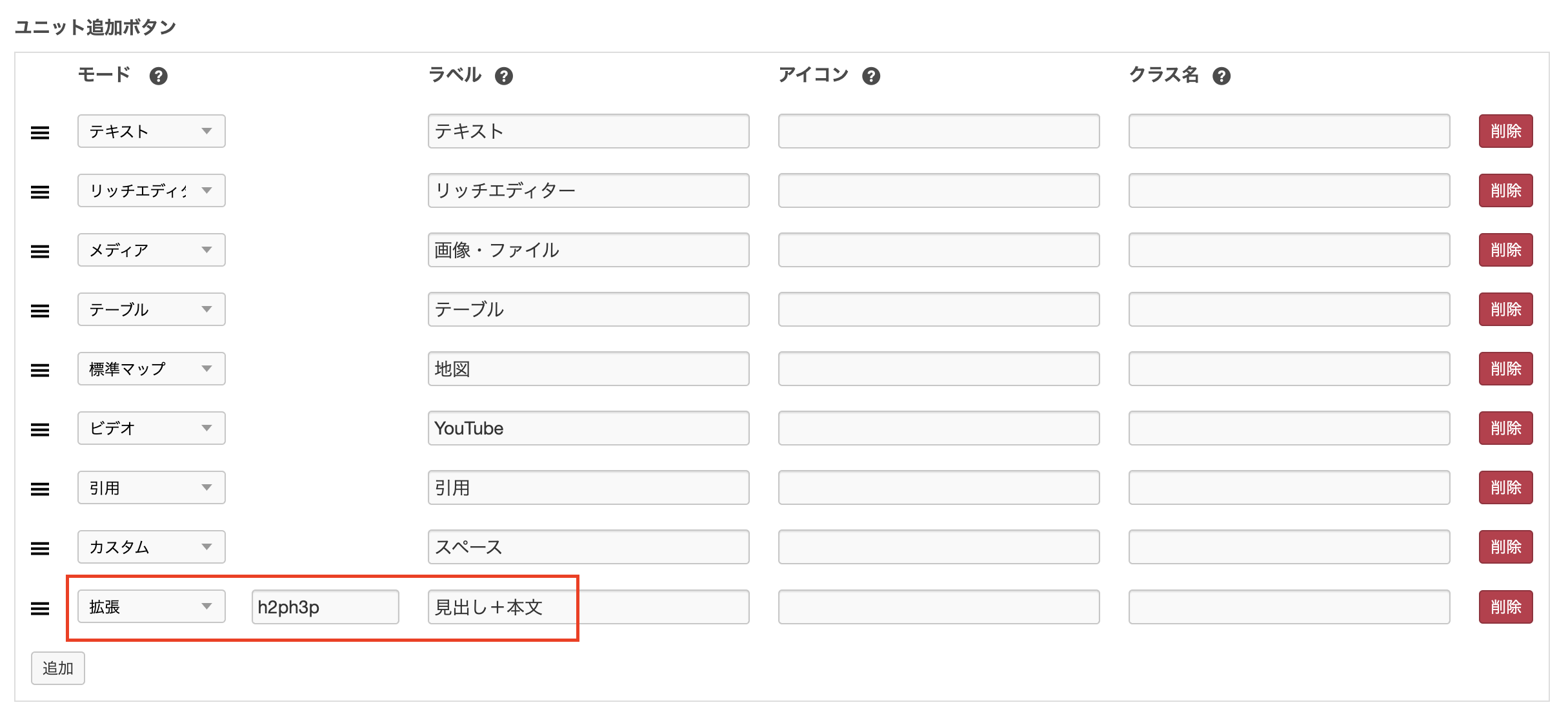Click the drag handle for the メディア row
1568x727 pixels.
click(x=40, y=251)
